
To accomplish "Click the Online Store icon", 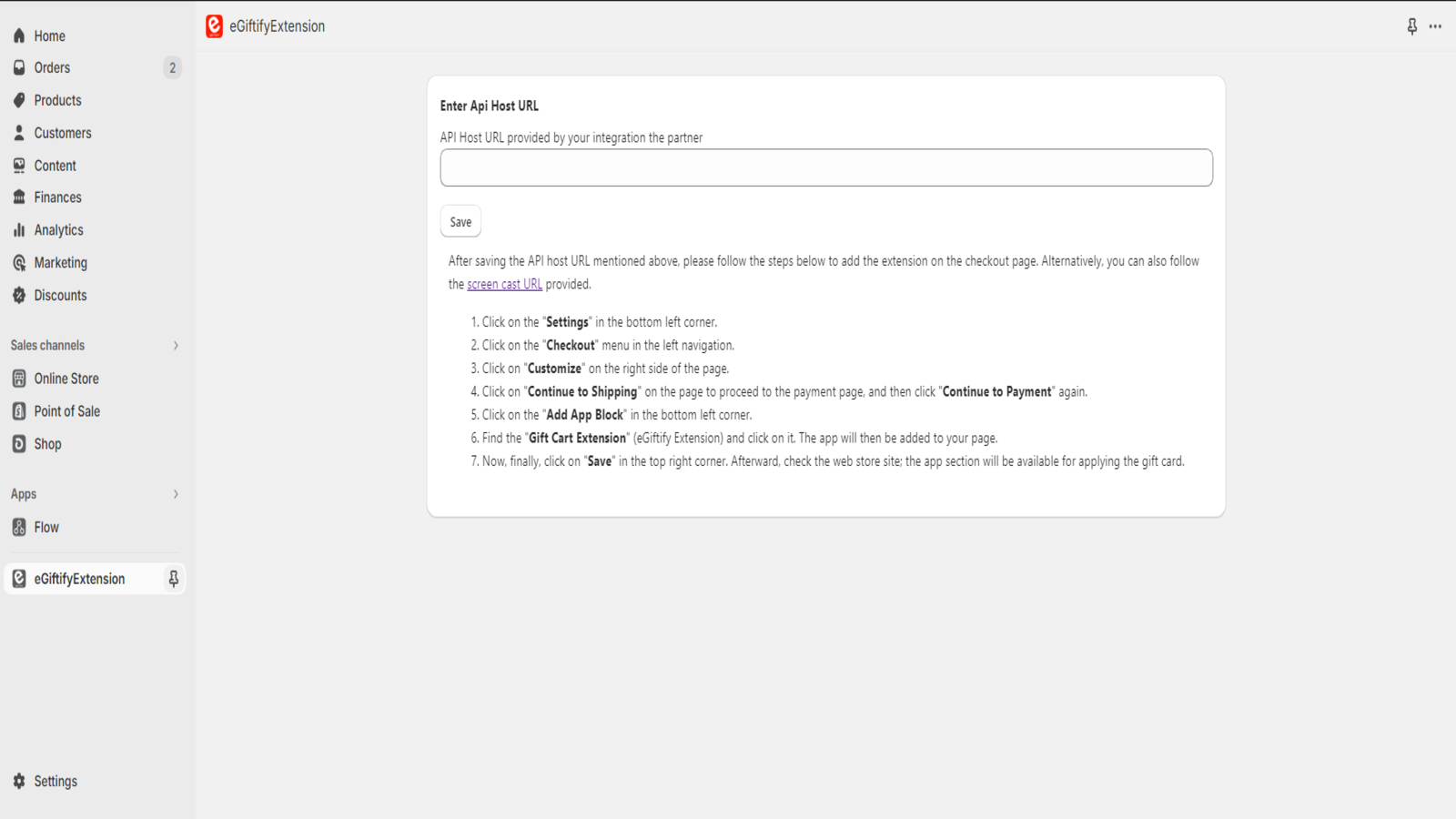I will [x=19, y=379].
